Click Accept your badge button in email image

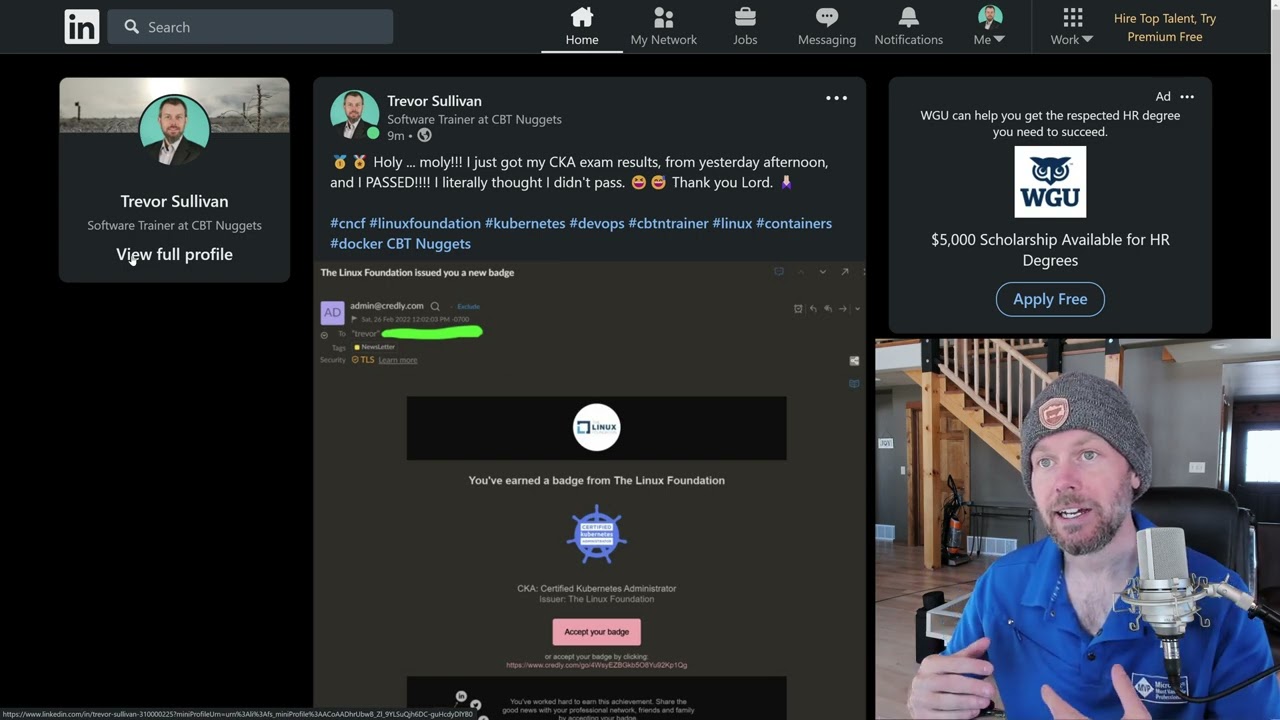coord(596,632)
